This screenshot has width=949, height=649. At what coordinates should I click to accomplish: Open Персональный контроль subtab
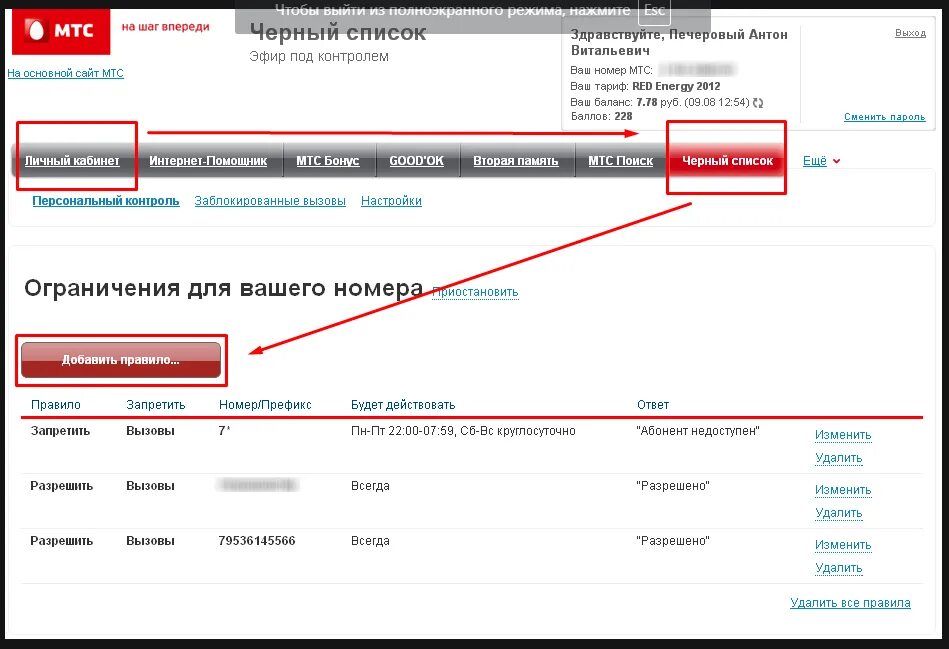click(106, 200)
